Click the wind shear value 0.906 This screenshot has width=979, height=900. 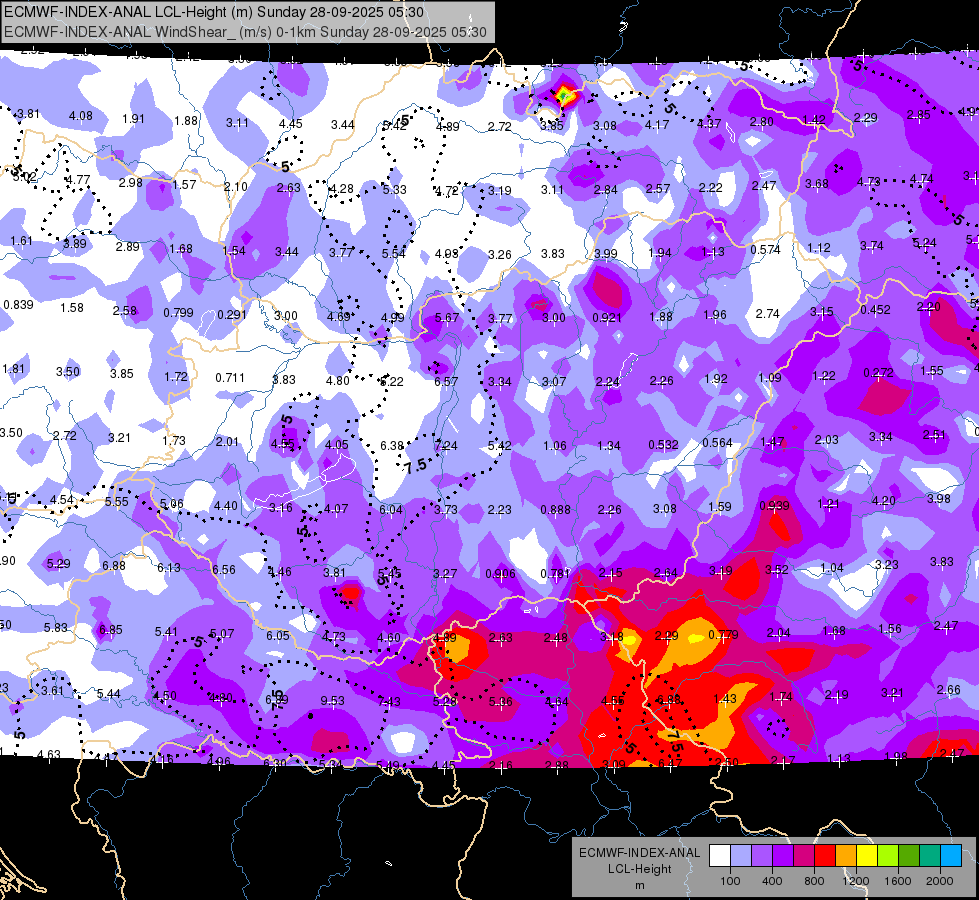point(501,573)
